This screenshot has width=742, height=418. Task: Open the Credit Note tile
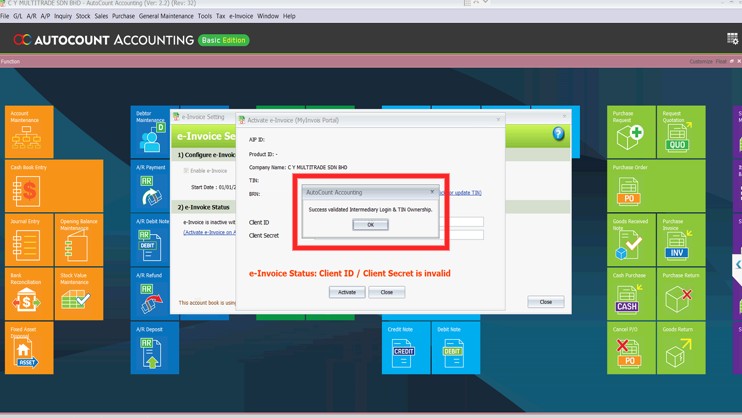click(404, 347)
